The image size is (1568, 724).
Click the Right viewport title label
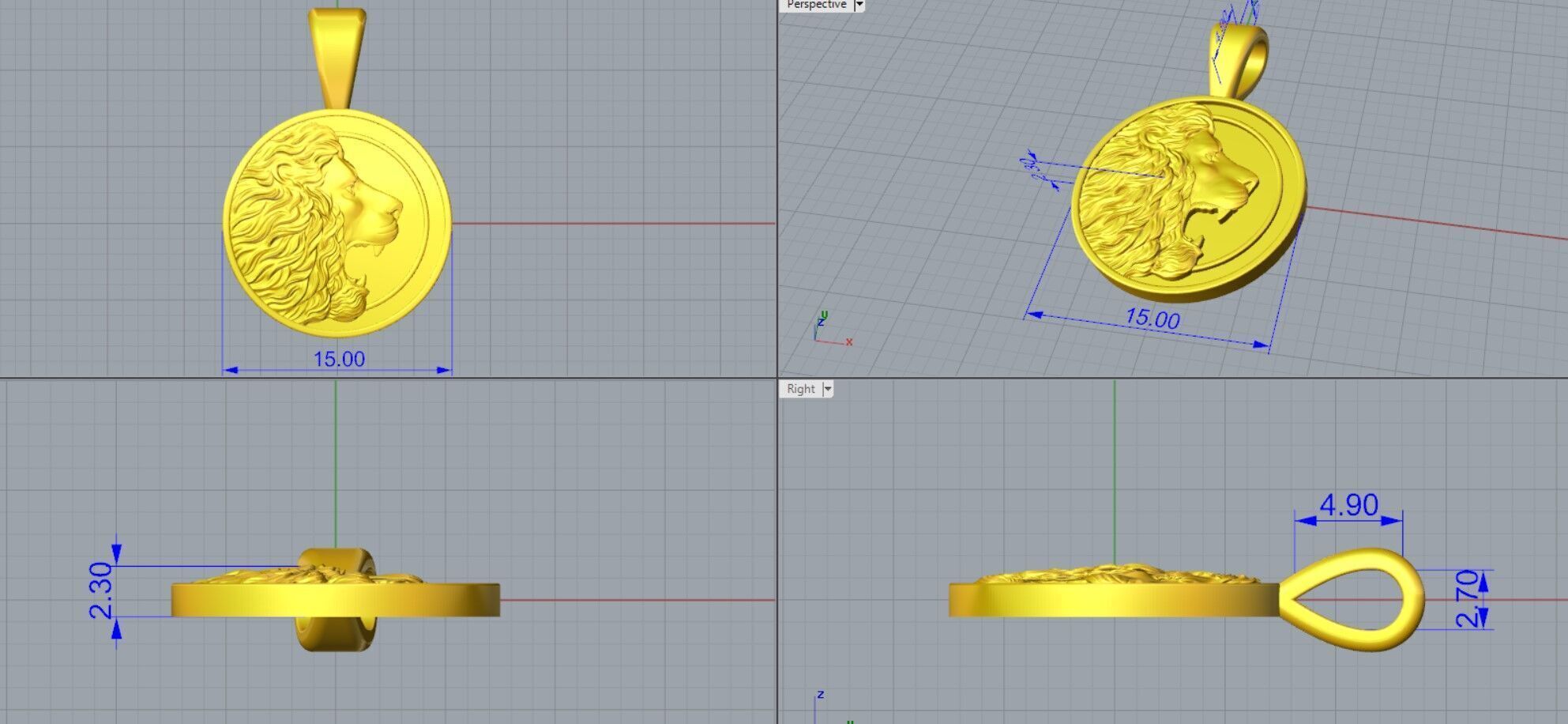click(800, 389)
